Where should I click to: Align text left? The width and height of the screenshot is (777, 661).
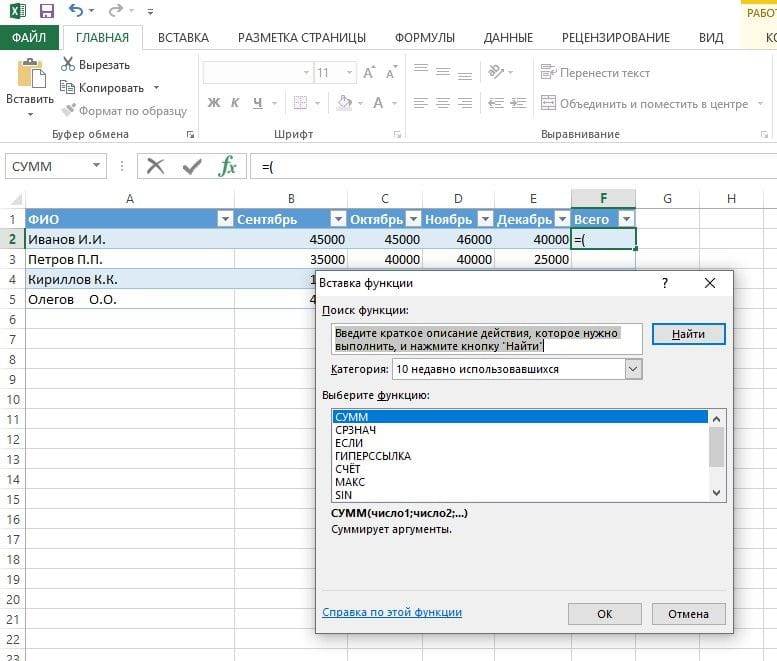[x=421, y=103]
